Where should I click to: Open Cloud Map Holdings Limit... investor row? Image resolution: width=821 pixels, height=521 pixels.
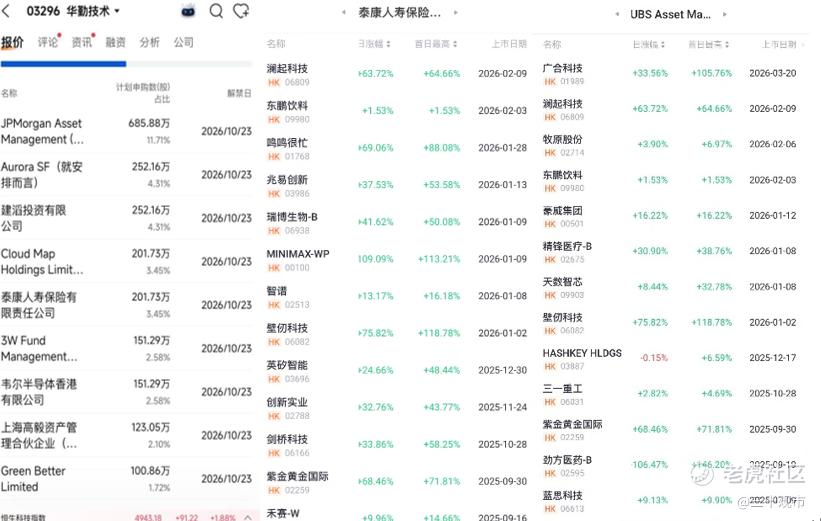[x=126, y=262]
